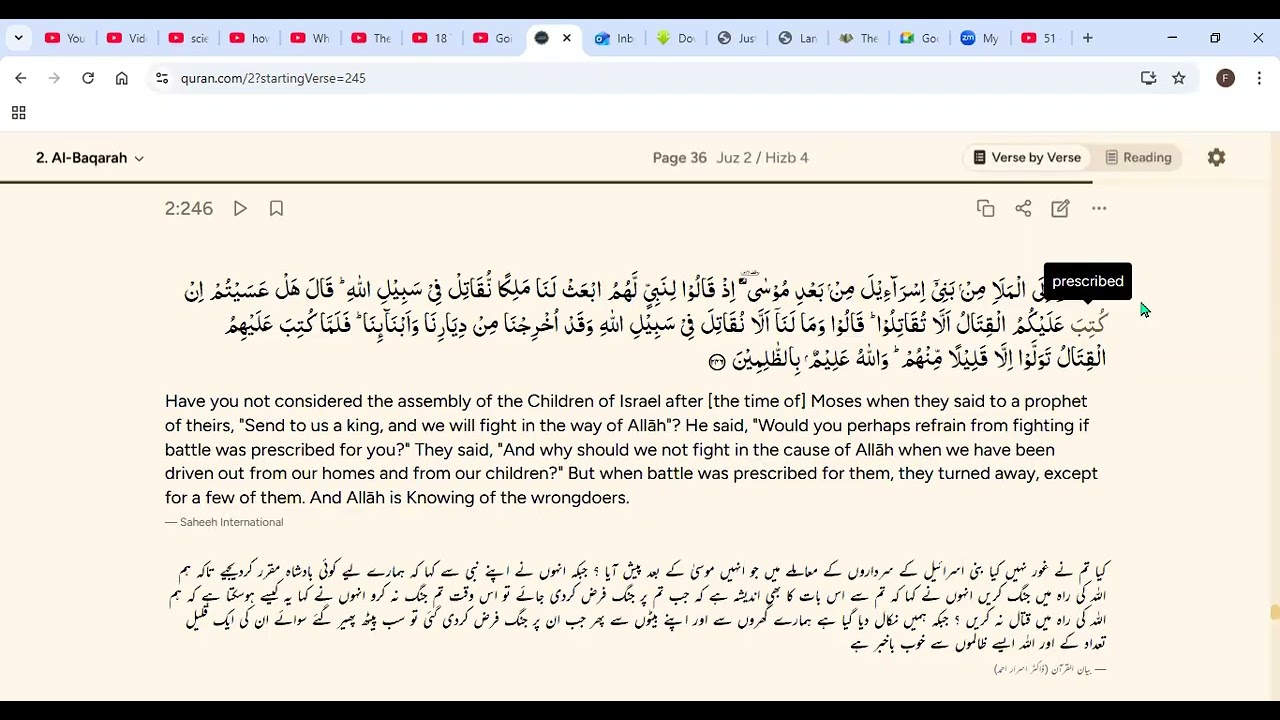
Task: Switch to the Outlook 'Inb' tab
Action: tap(614, 38)
